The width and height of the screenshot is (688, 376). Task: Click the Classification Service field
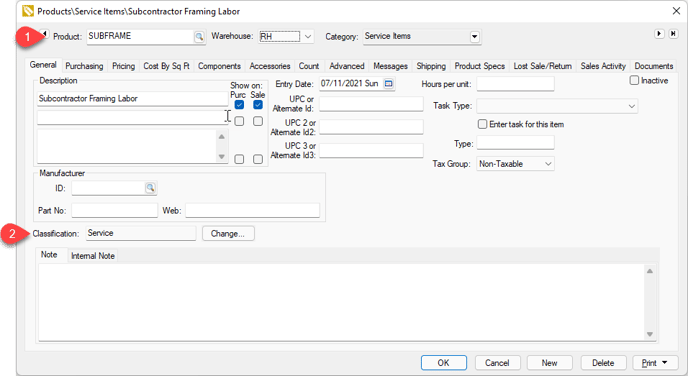(141, 233)
